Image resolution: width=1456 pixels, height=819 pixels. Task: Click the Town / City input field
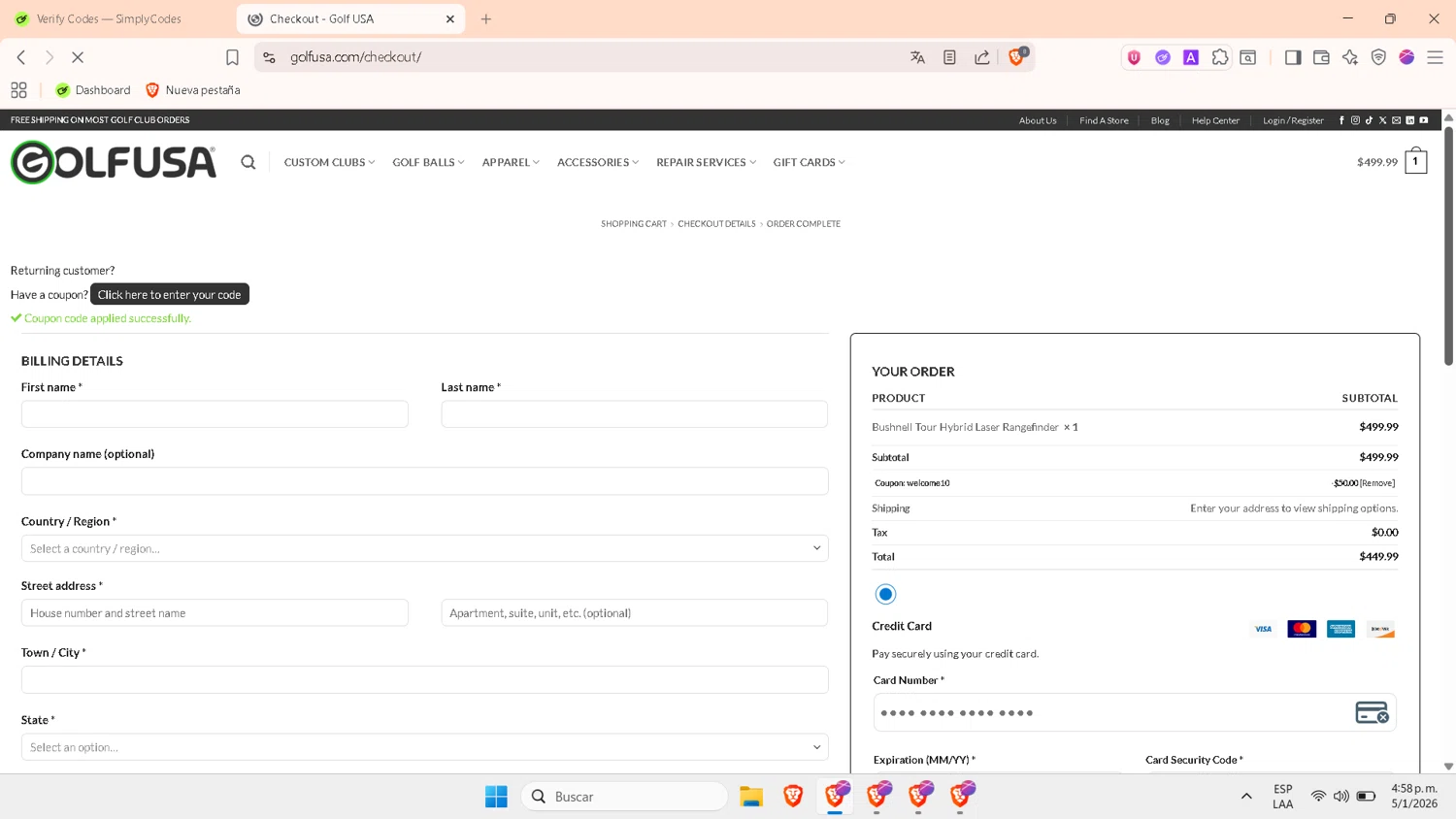425,679
